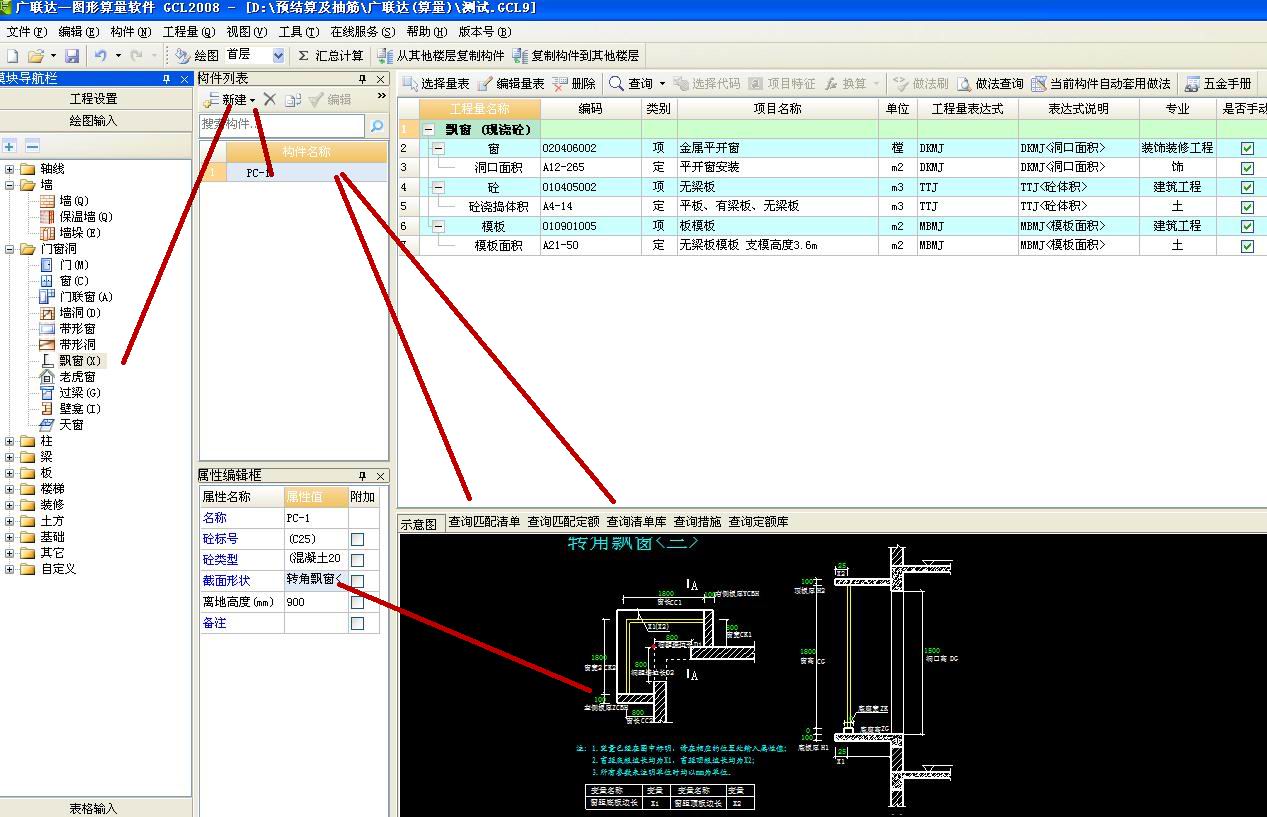The image size is (1267, 817).
Task: Expand the 柱 tree node
Action: 10,441
